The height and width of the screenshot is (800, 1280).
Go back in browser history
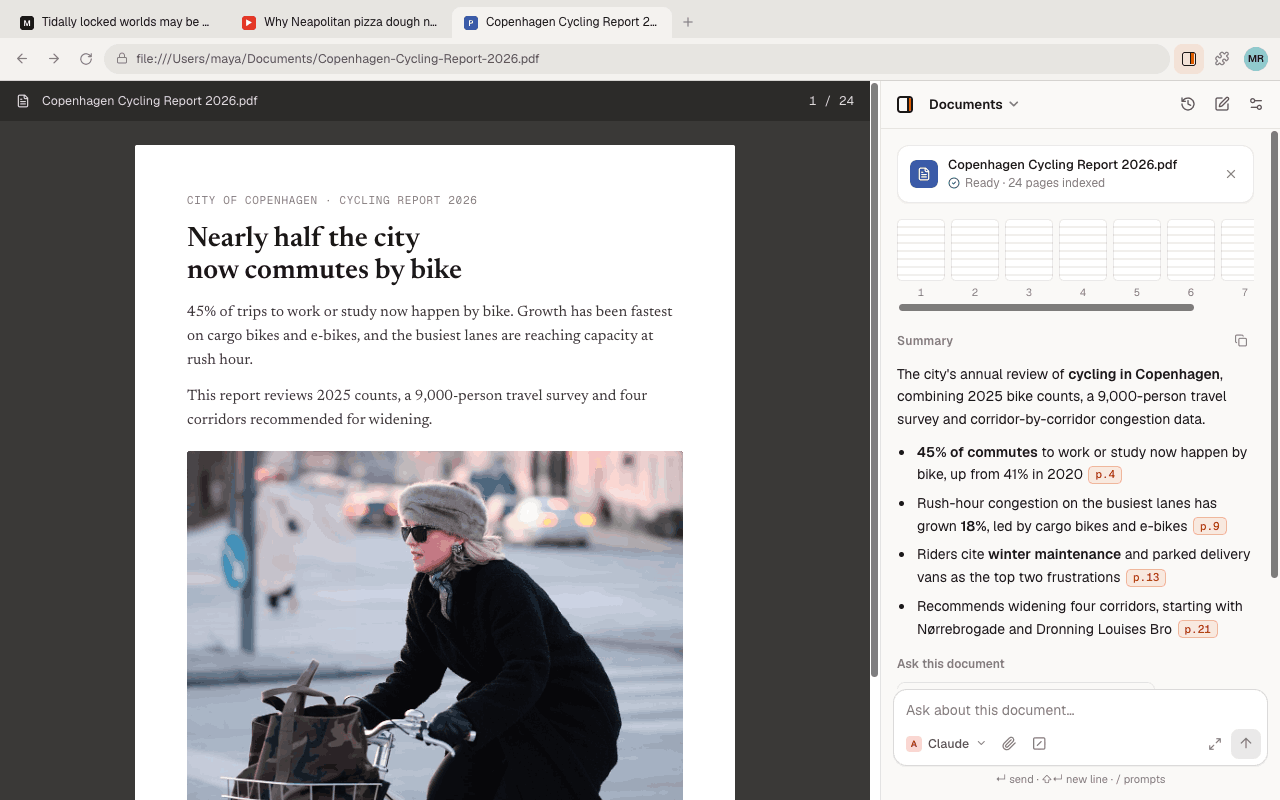[x=22, y=59]
